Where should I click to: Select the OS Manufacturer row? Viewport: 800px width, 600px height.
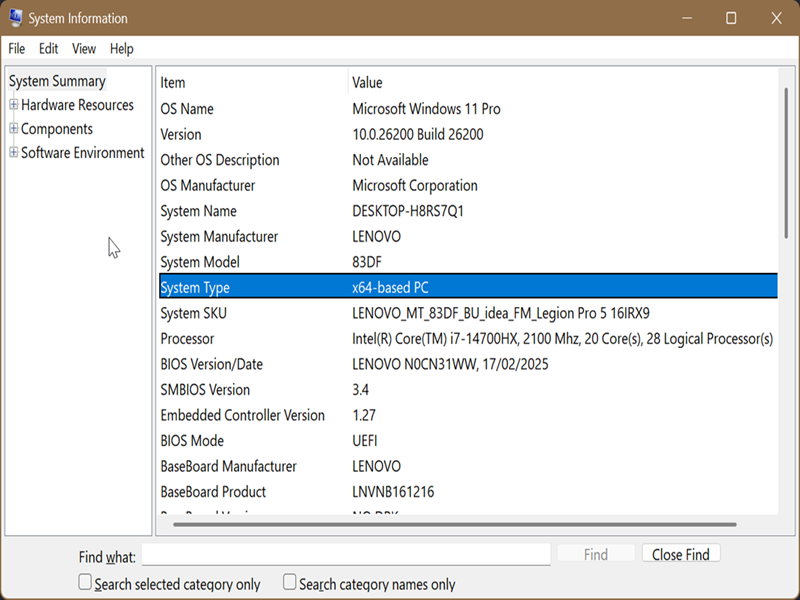coord(468,185)
